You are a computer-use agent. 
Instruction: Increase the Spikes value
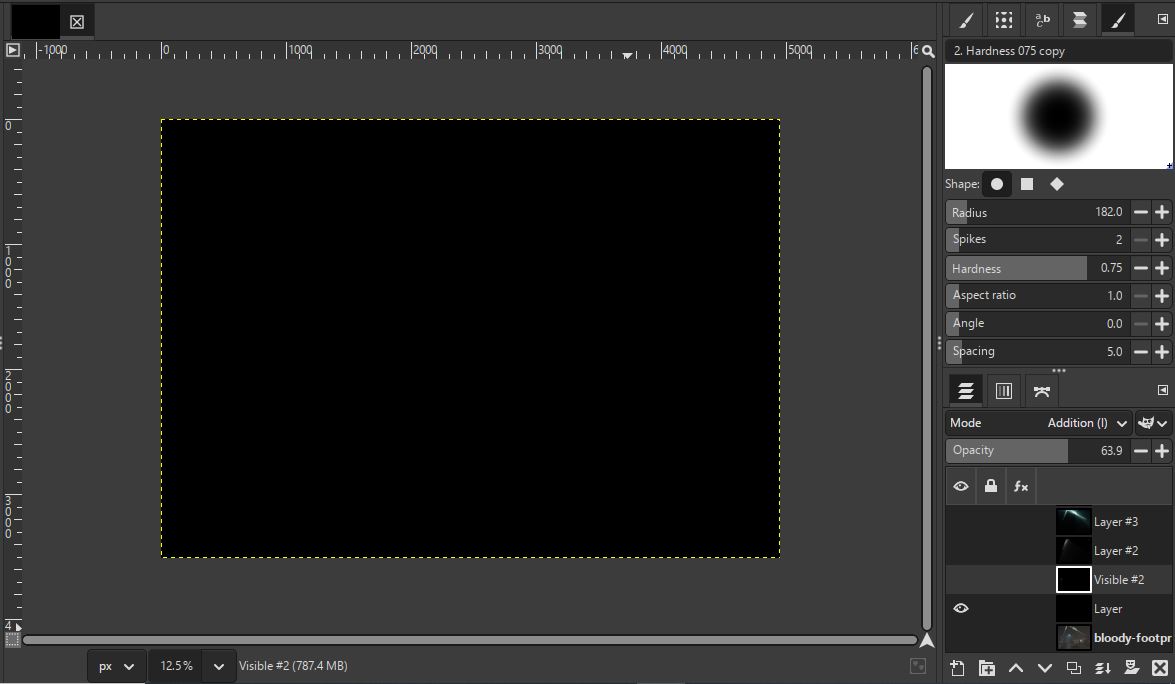1162,240
